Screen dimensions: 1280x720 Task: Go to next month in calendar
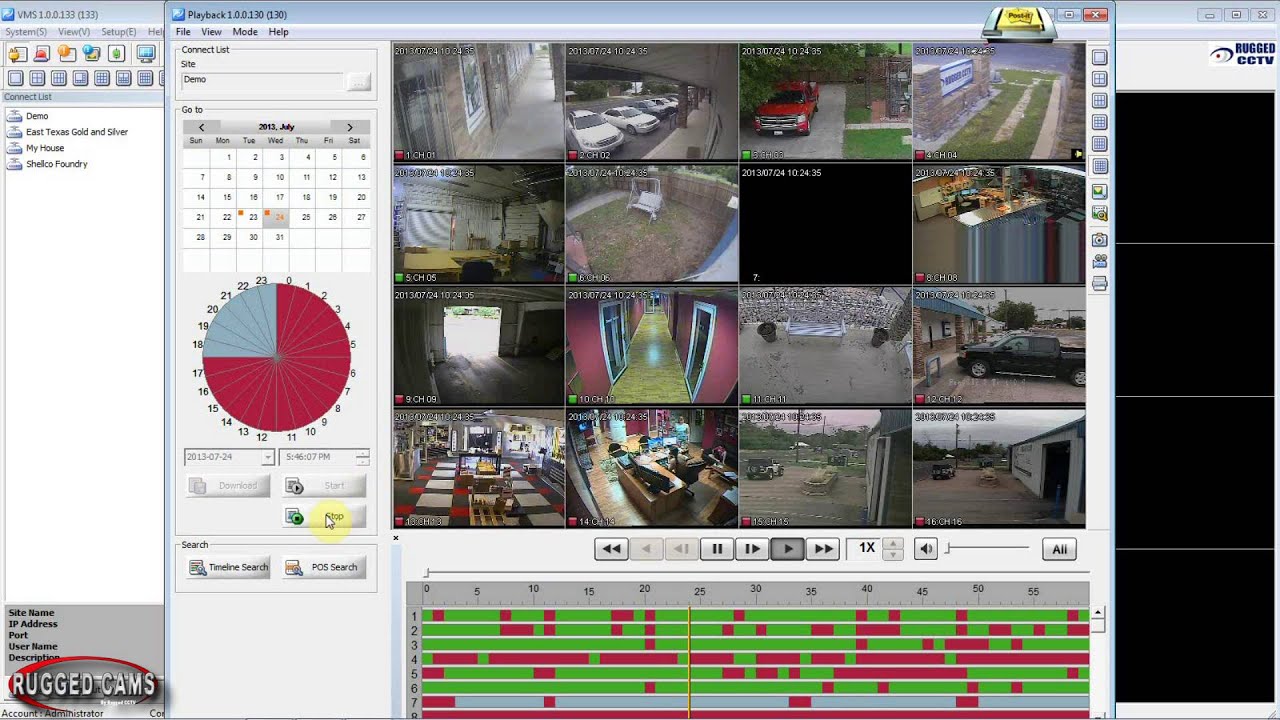[x=349, y=127]
